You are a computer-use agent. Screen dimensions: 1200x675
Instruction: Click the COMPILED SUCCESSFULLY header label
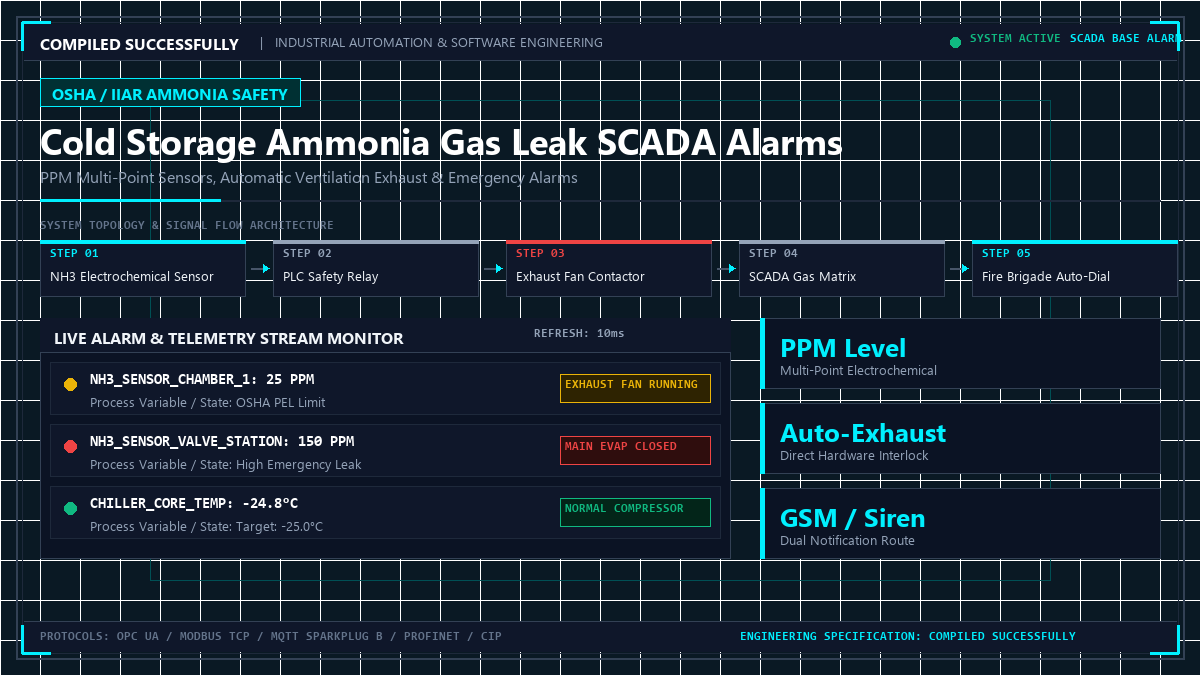pos(139,44)
